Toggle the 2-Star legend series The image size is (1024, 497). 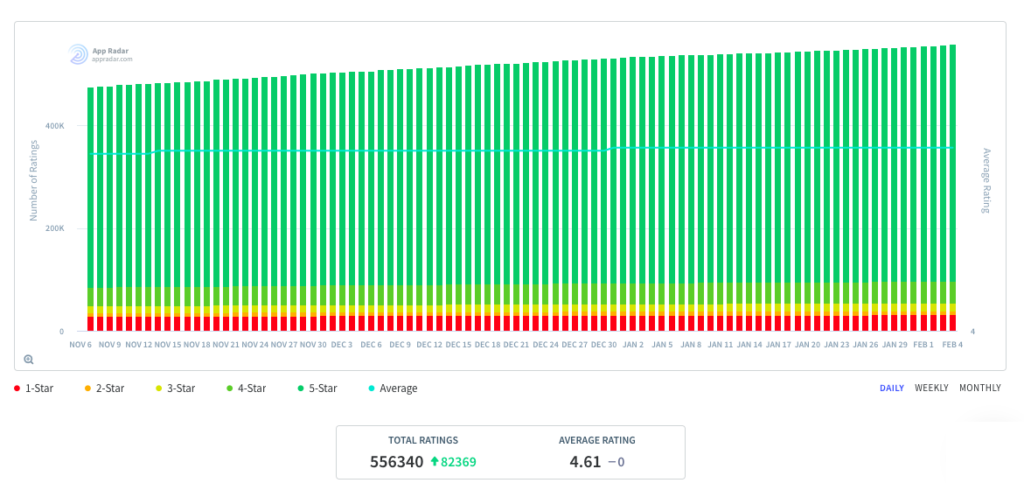point(104,388)
